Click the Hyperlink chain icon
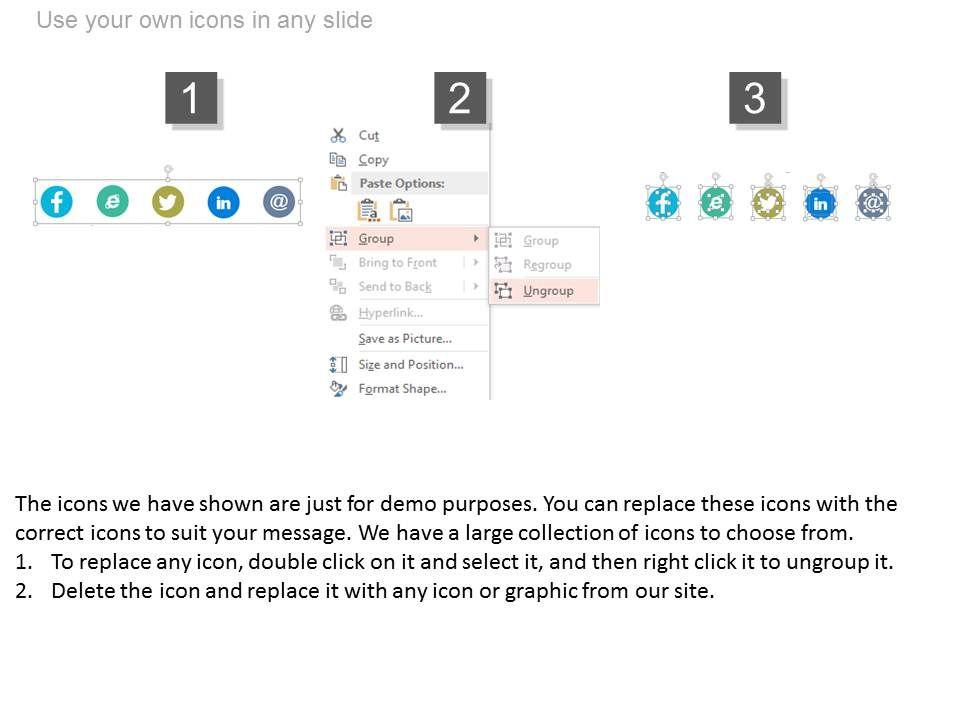 pos(338,313)
